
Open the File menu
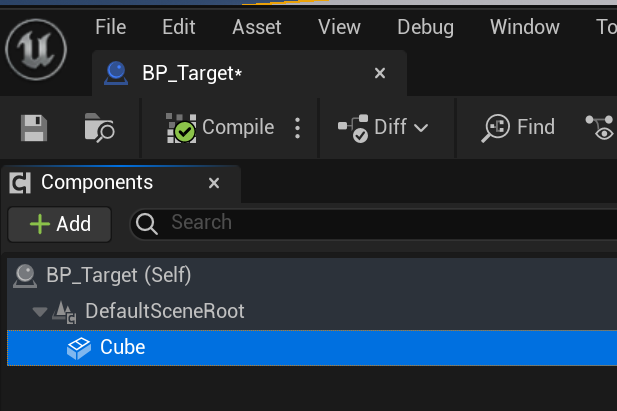click(x=111, y=27)
